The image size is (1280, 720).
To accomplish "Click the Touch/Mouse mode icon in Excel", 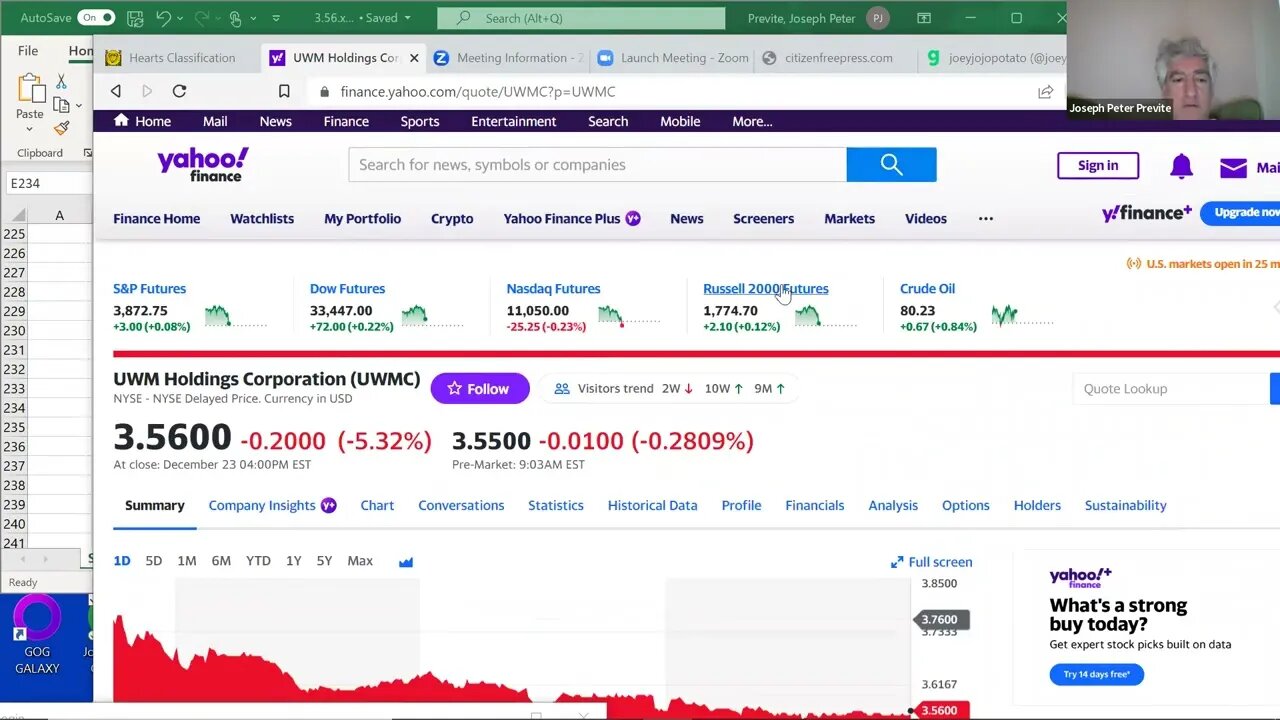I will point(236,18).
